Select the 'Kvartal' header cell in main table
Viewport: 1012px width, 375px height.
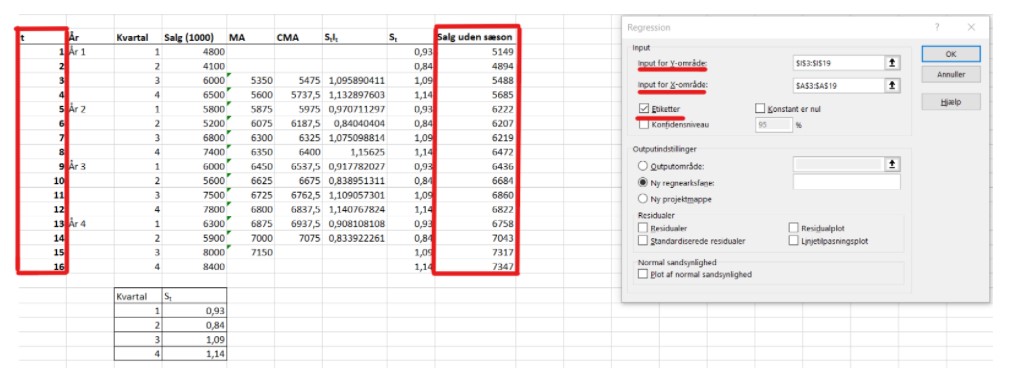coord(138,37)
